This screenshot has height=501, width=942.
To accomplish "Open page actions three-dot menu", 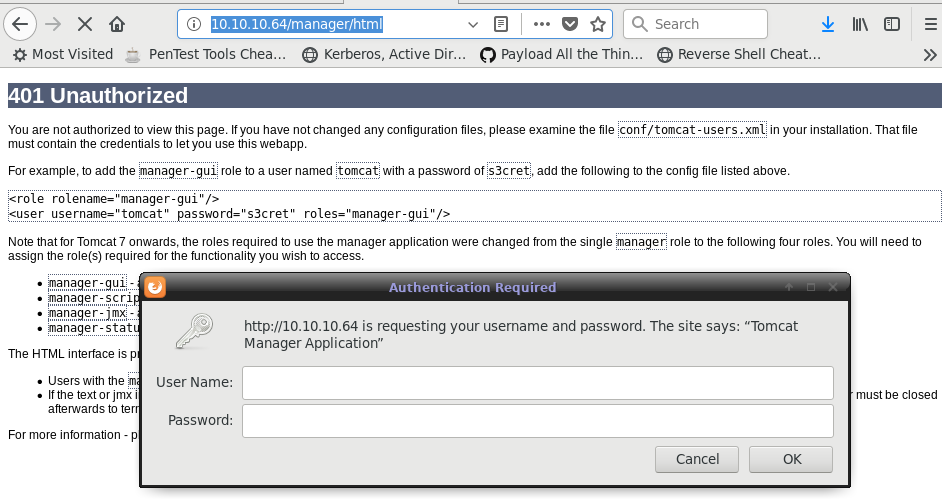I will tap(541, 24).
